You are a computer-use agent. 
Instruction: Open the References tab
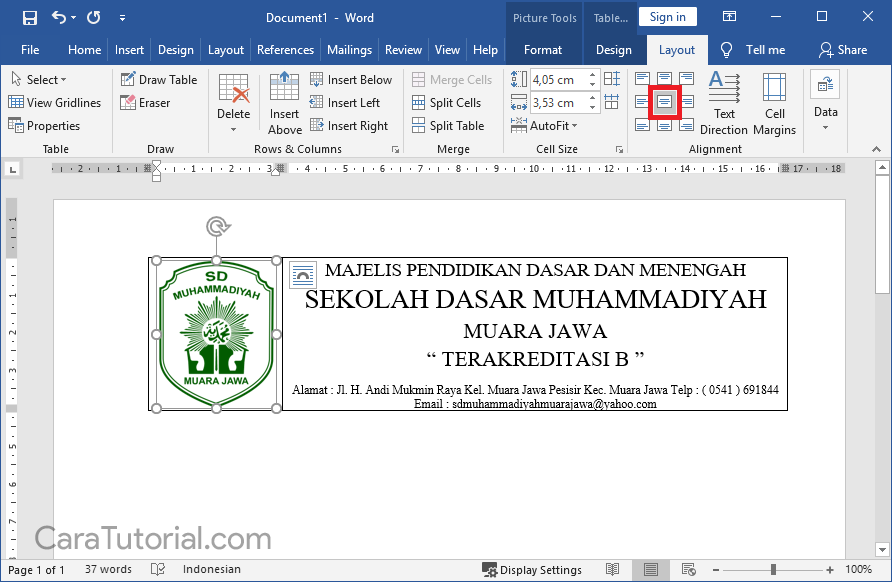[x=285, y=50]
